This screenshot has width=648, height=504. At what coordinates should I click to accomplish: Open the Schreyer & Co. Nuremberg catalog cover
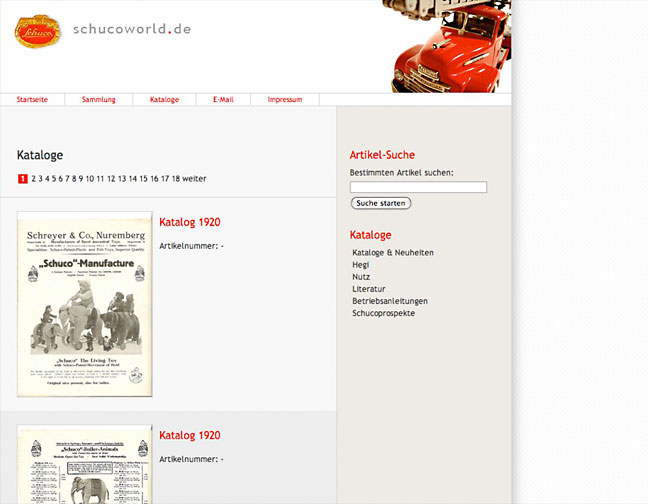point(85,304)
